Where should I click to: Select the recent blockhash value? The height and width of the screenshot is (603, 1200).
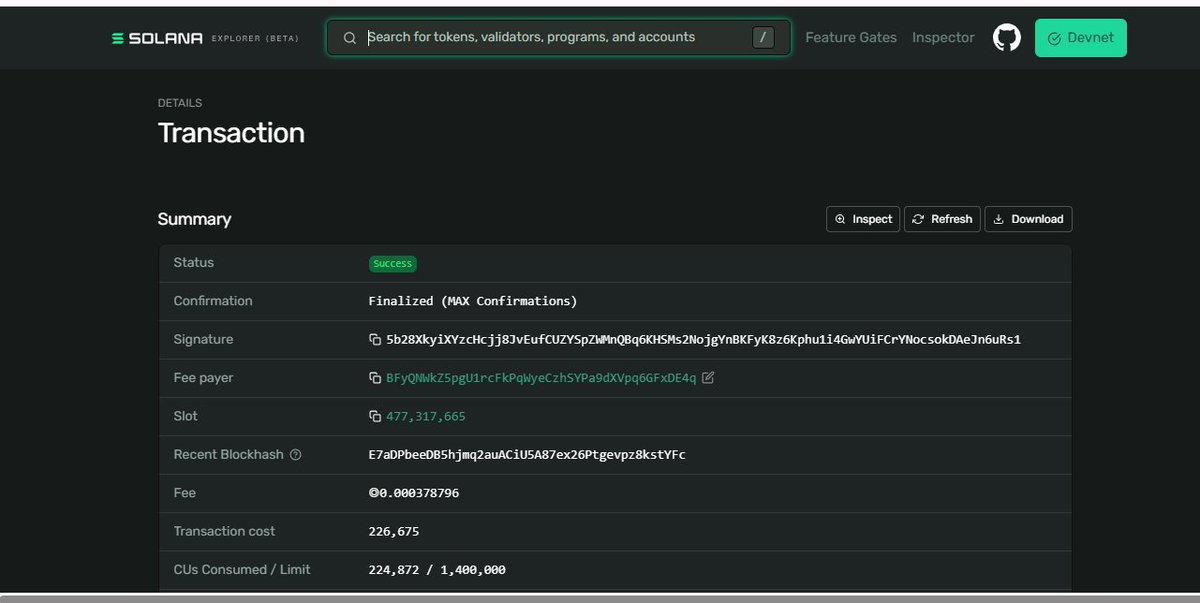tap(527, 455)
